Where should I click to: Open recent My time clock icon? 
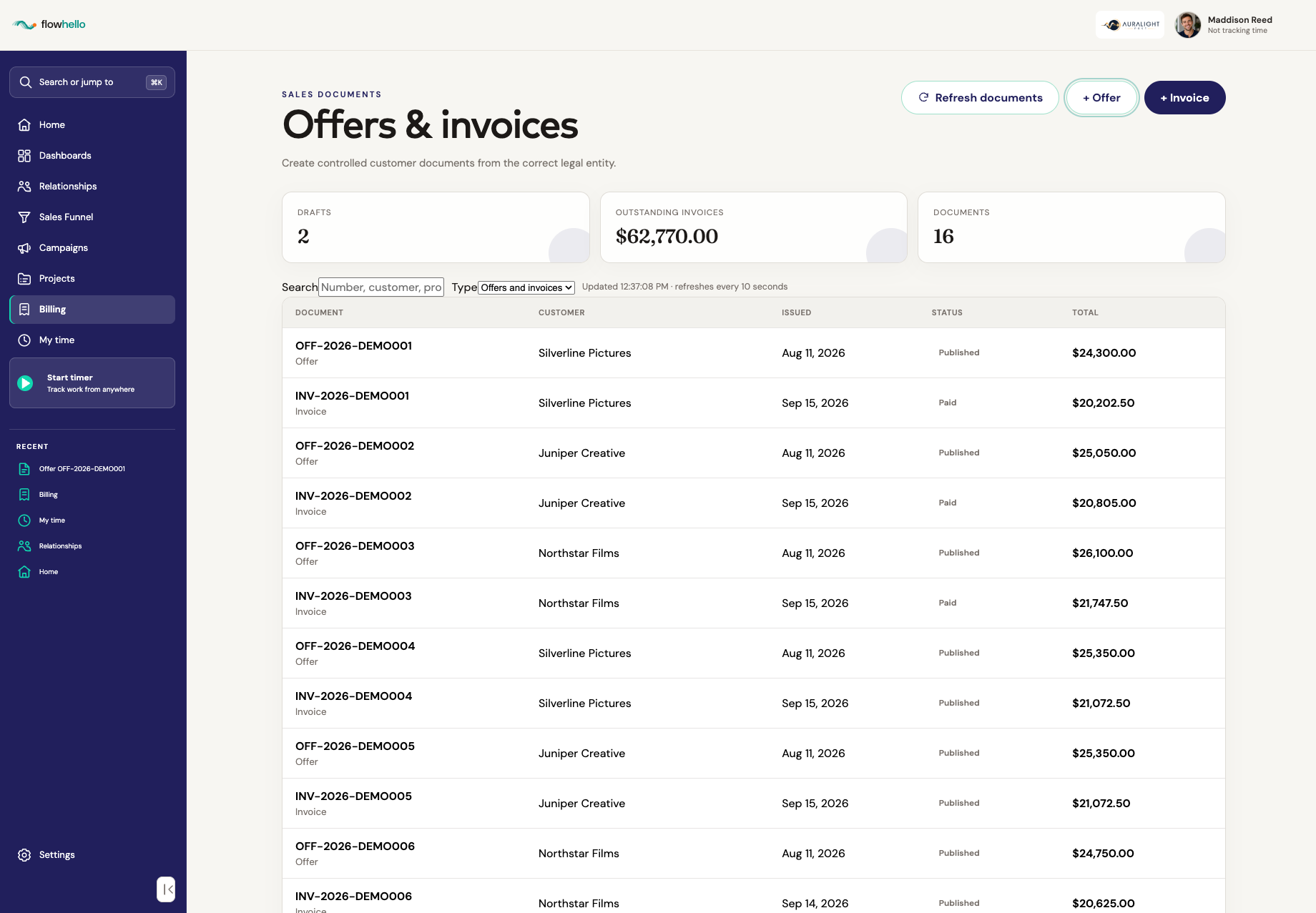[24, 520]
